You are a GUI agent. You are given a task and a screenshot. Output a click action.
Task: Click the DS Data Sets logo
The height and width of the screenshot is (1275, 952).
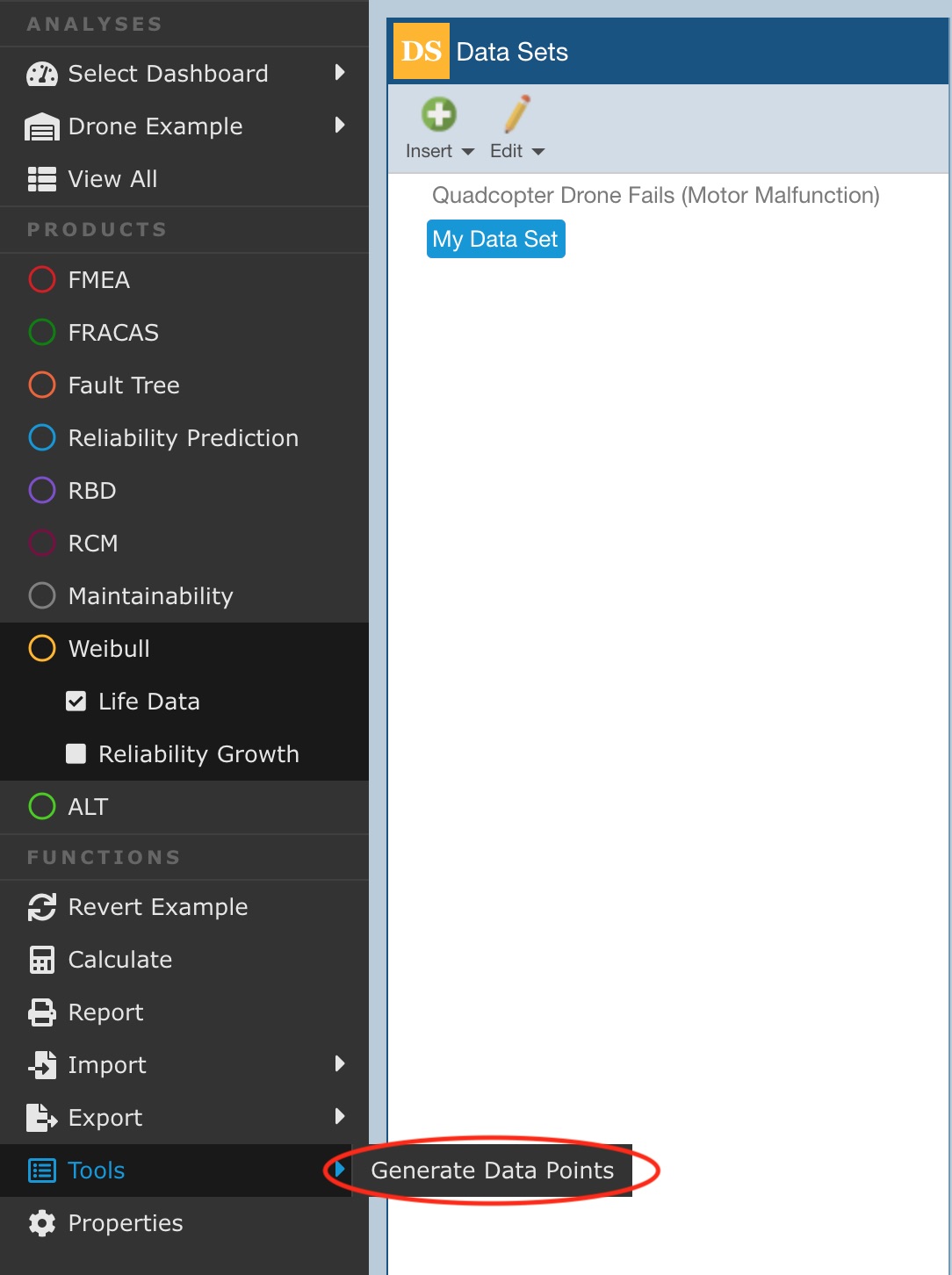(421, 52)
